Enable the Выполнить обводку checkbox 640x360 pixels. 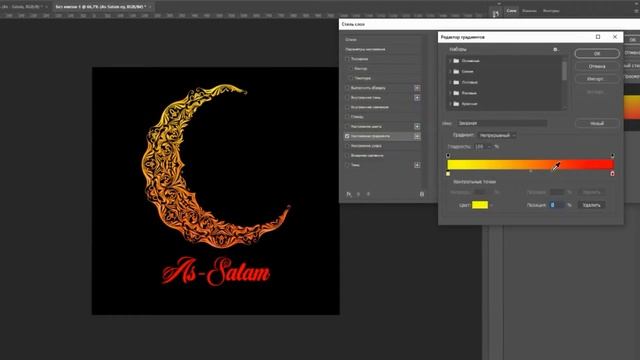click(347, 88)
